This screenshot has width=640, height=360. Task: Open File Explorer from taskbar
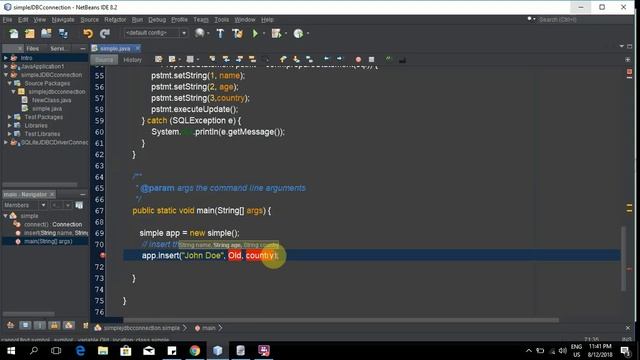[x=103, y=351]
